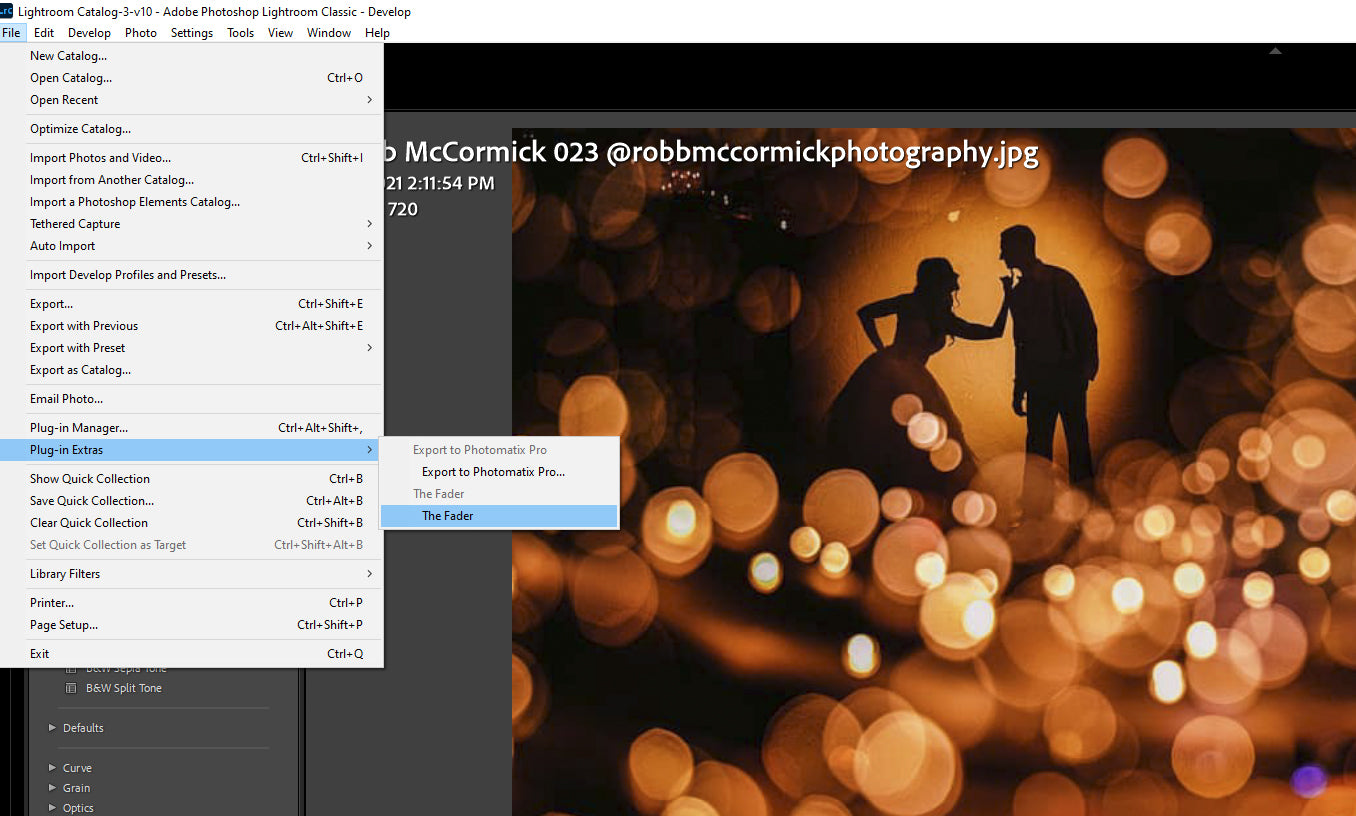Screen dimensions: 1356x816
Task: Open the Photo menu
Action: [x=141, y=33]
